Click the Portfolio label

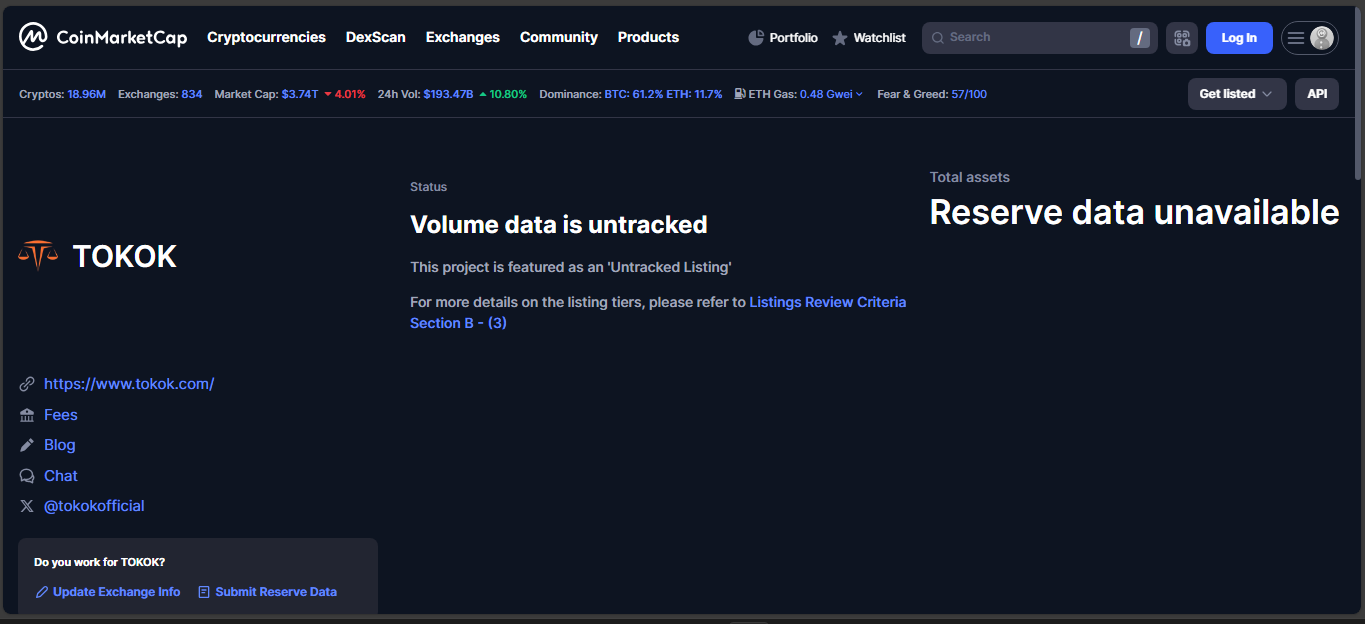794,38
